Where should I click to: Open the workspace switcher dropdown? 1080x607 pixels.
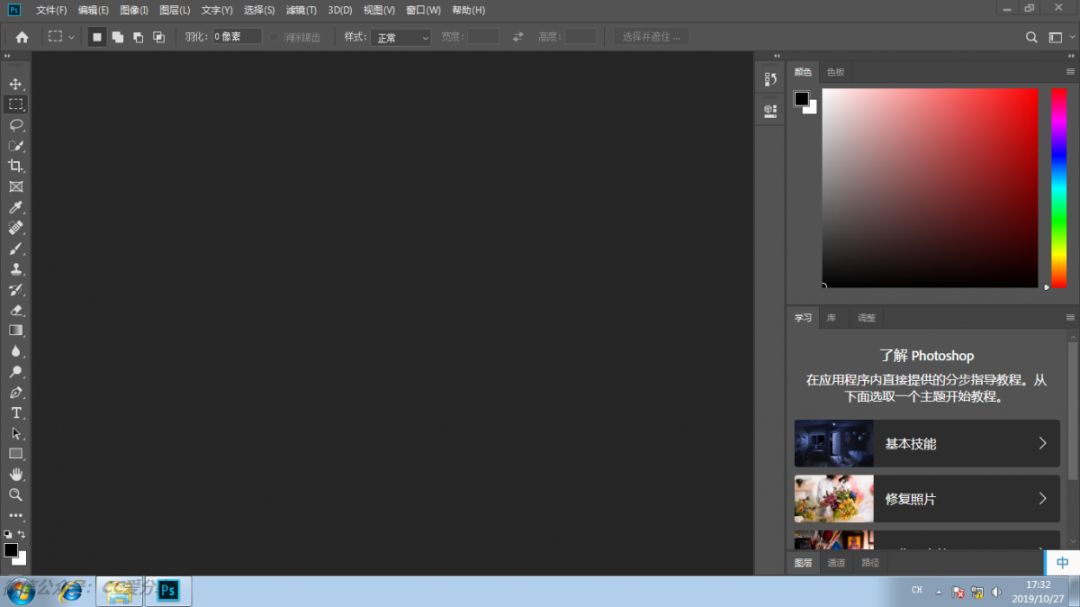click(x=1061, y=37)
